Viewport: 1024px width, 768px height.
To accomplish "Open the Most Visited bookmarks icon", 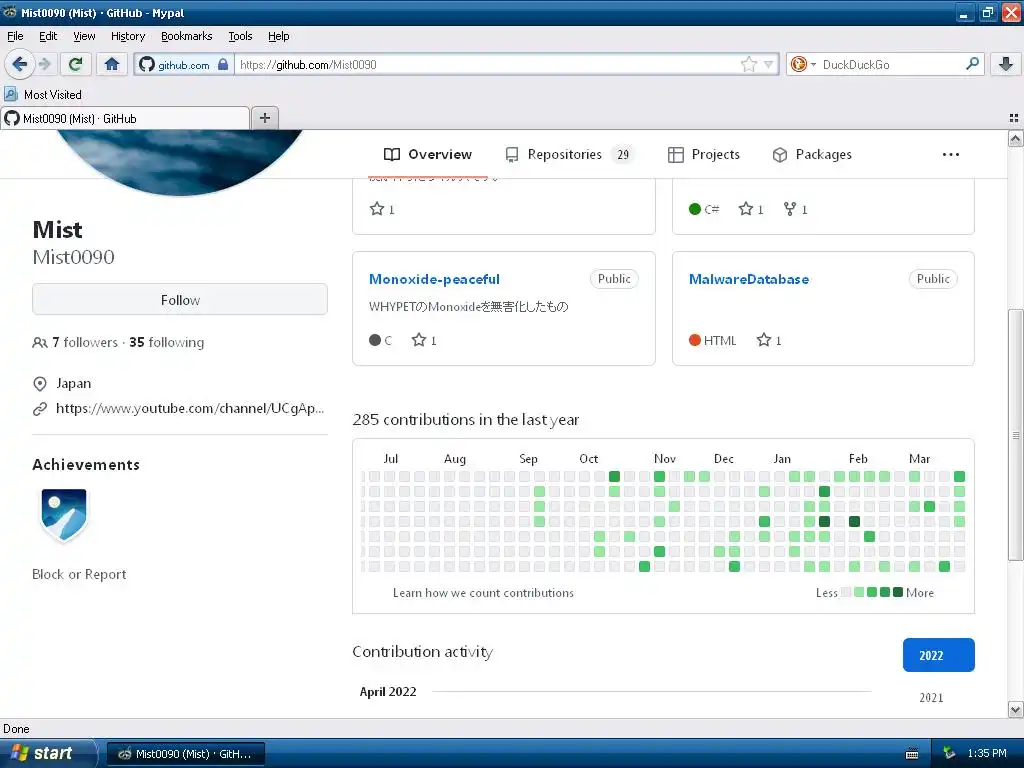I will pyautogui.click(x=11, y=94).
